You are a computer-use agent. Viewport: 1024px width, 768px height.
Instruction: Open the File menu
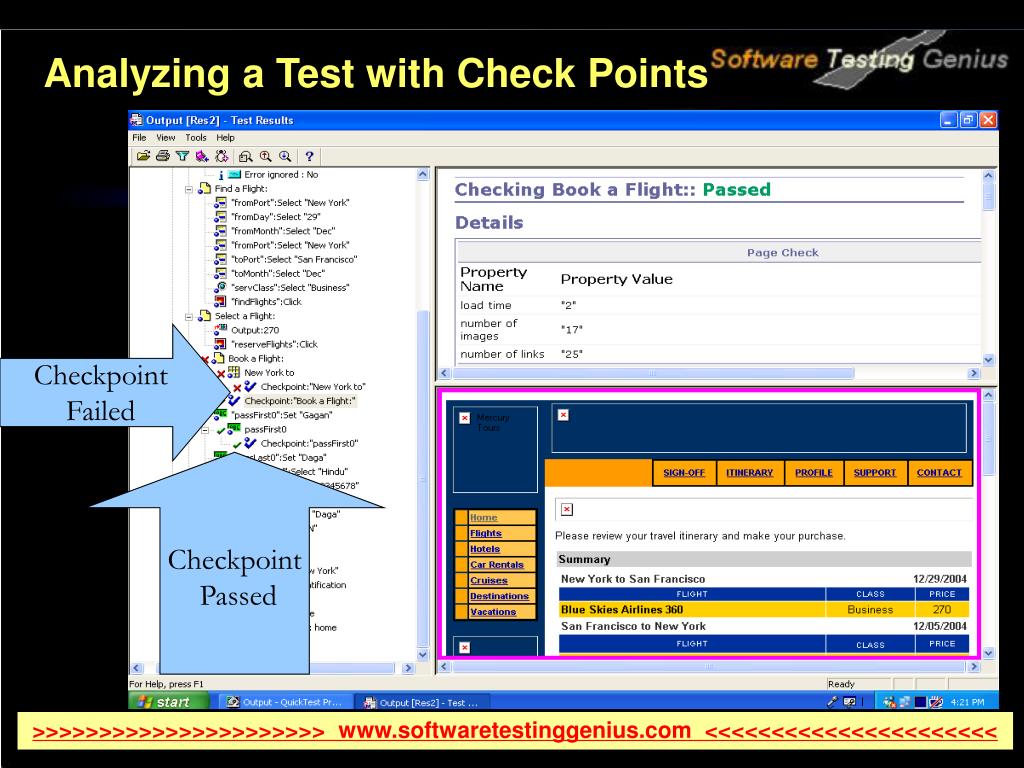pyautogui.click(x=138, y=137)
